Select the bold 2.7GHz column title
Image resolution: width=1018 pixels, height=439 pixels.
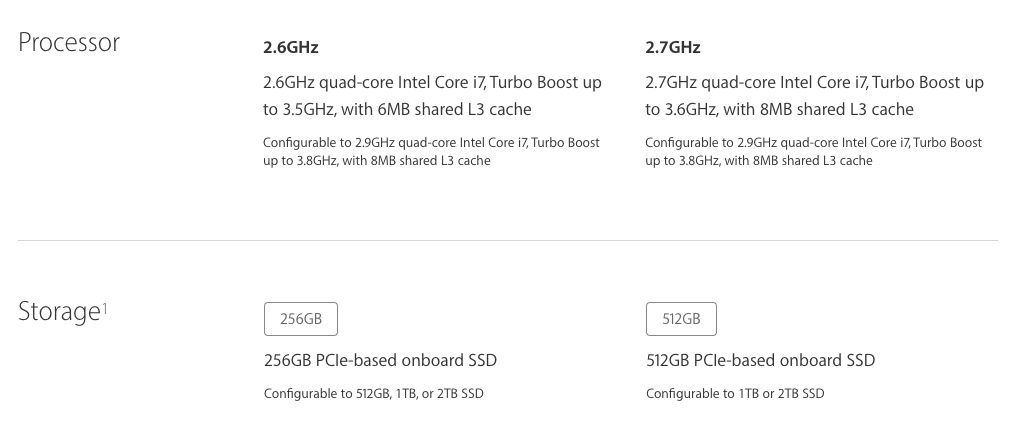click(673, 47)
